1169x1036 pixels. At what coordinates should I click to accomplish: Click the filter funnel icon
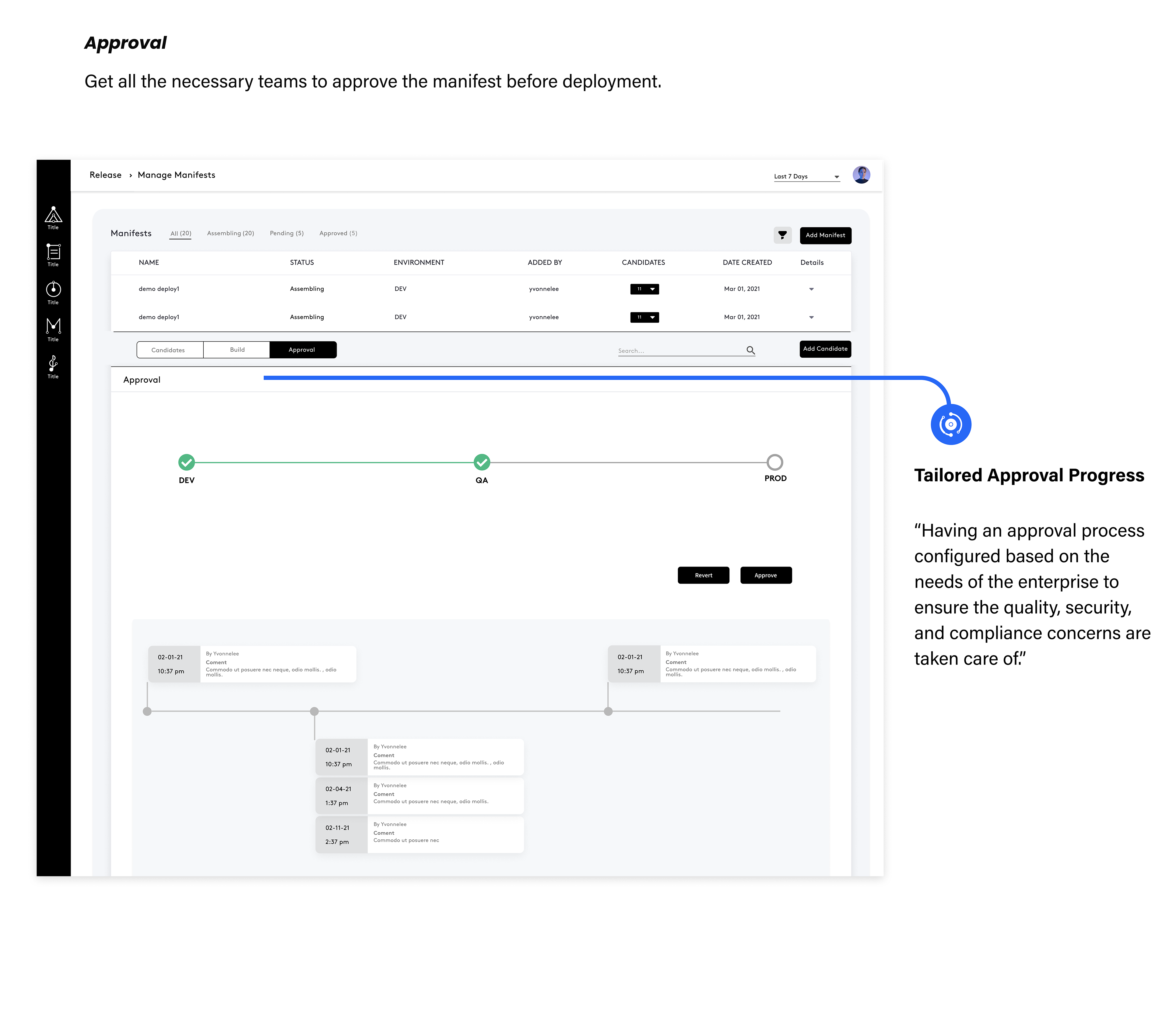(782, 235)
